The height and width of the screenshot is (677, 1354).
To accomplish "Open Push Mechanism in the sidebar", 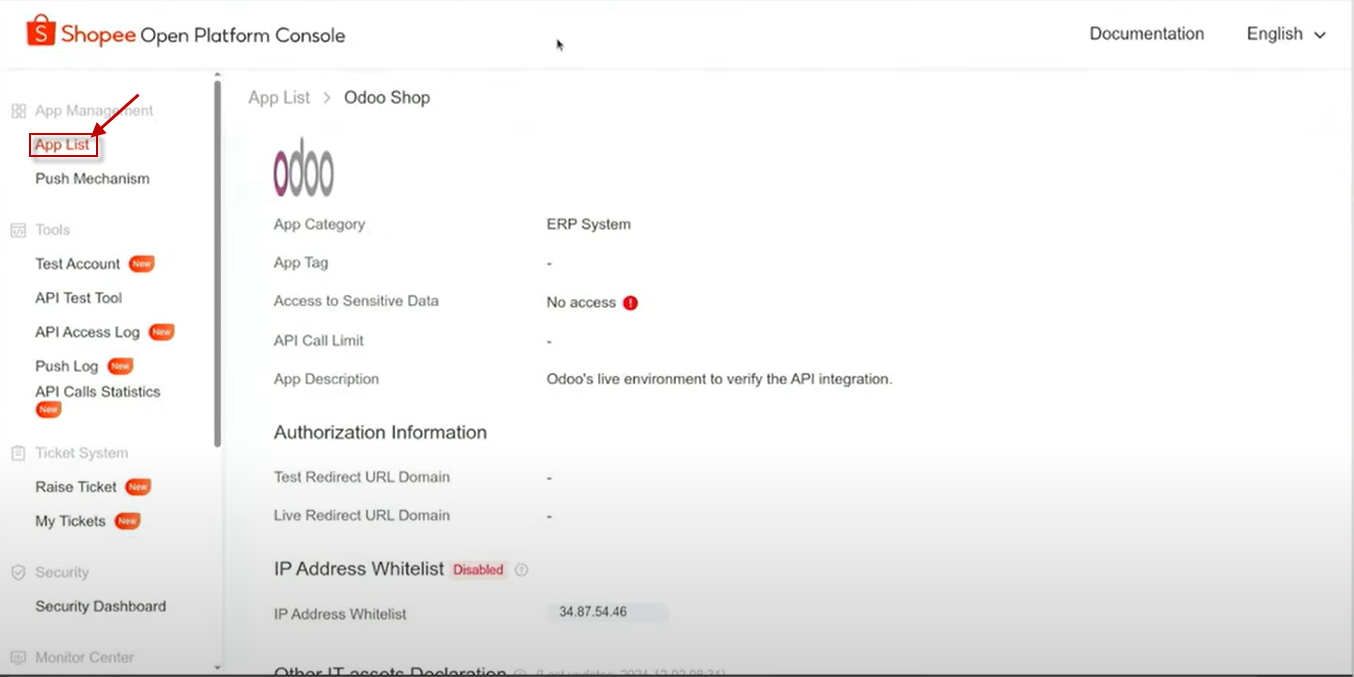I will click(92, 179).
